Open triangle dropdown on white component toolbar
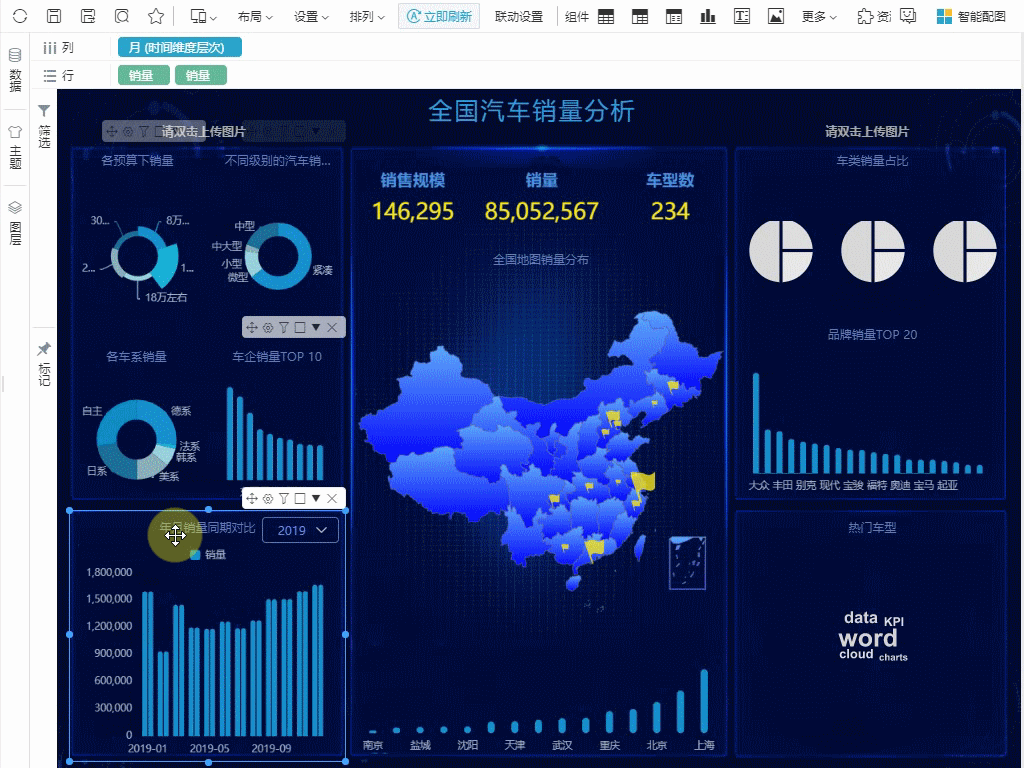1024x768 pixels. point(315,498)
